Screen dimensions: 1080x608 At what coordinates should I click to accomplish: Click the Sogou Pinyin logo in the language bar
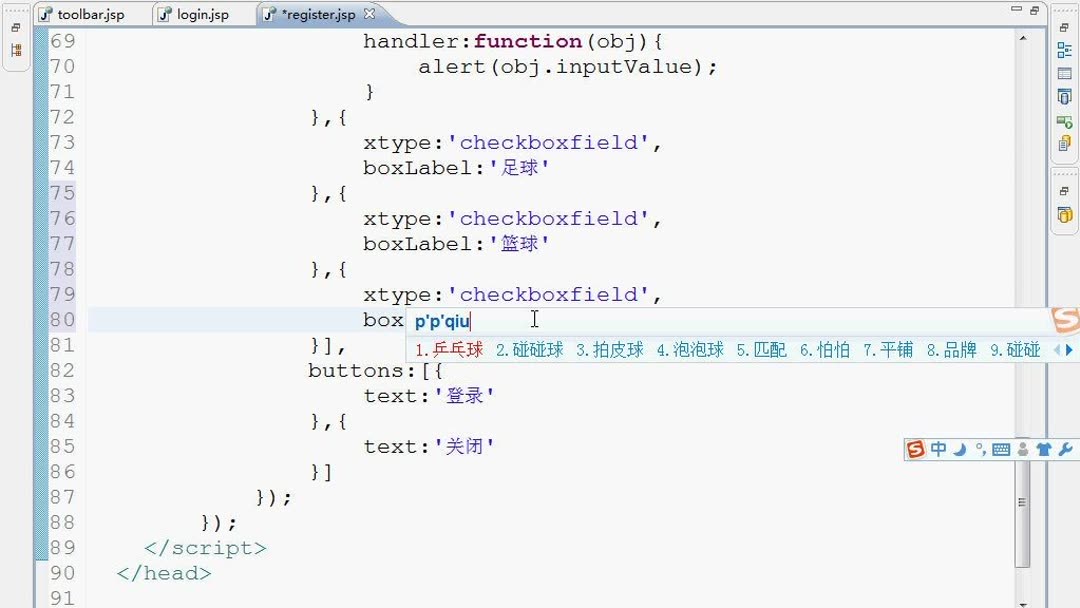click(915, 449)
